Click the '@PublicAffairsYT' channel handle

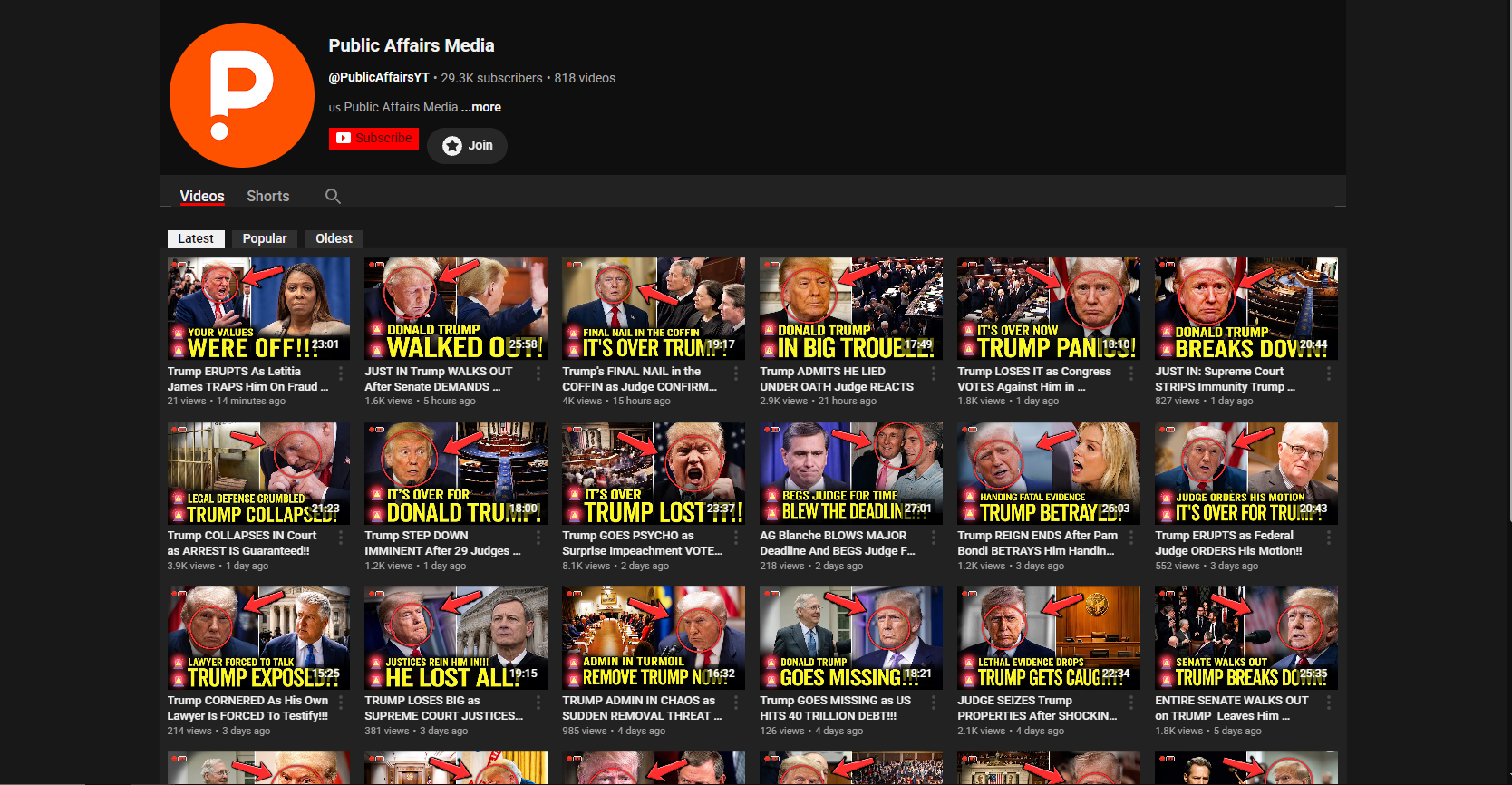379,78
